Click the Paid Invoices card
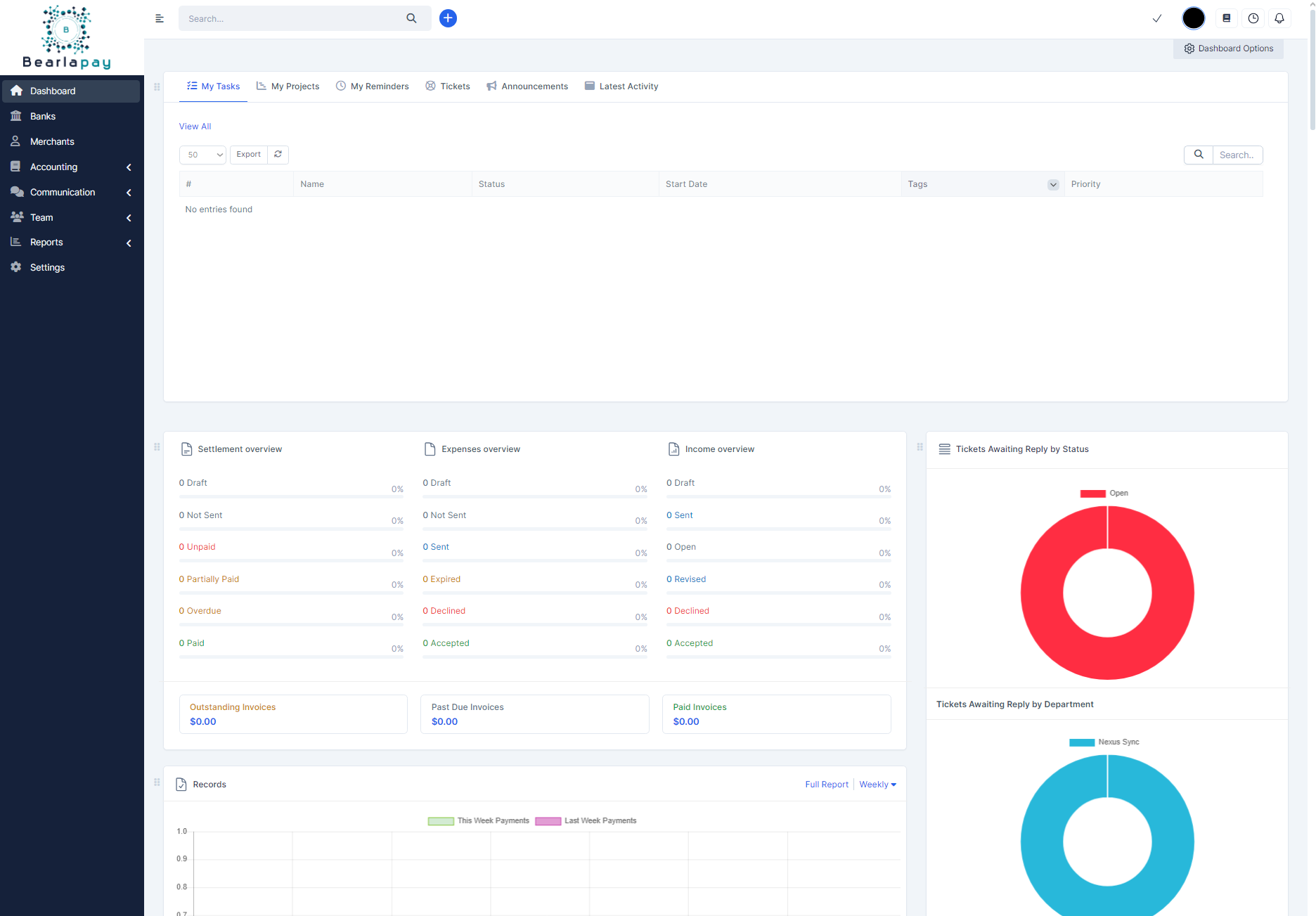 point(777,714)
